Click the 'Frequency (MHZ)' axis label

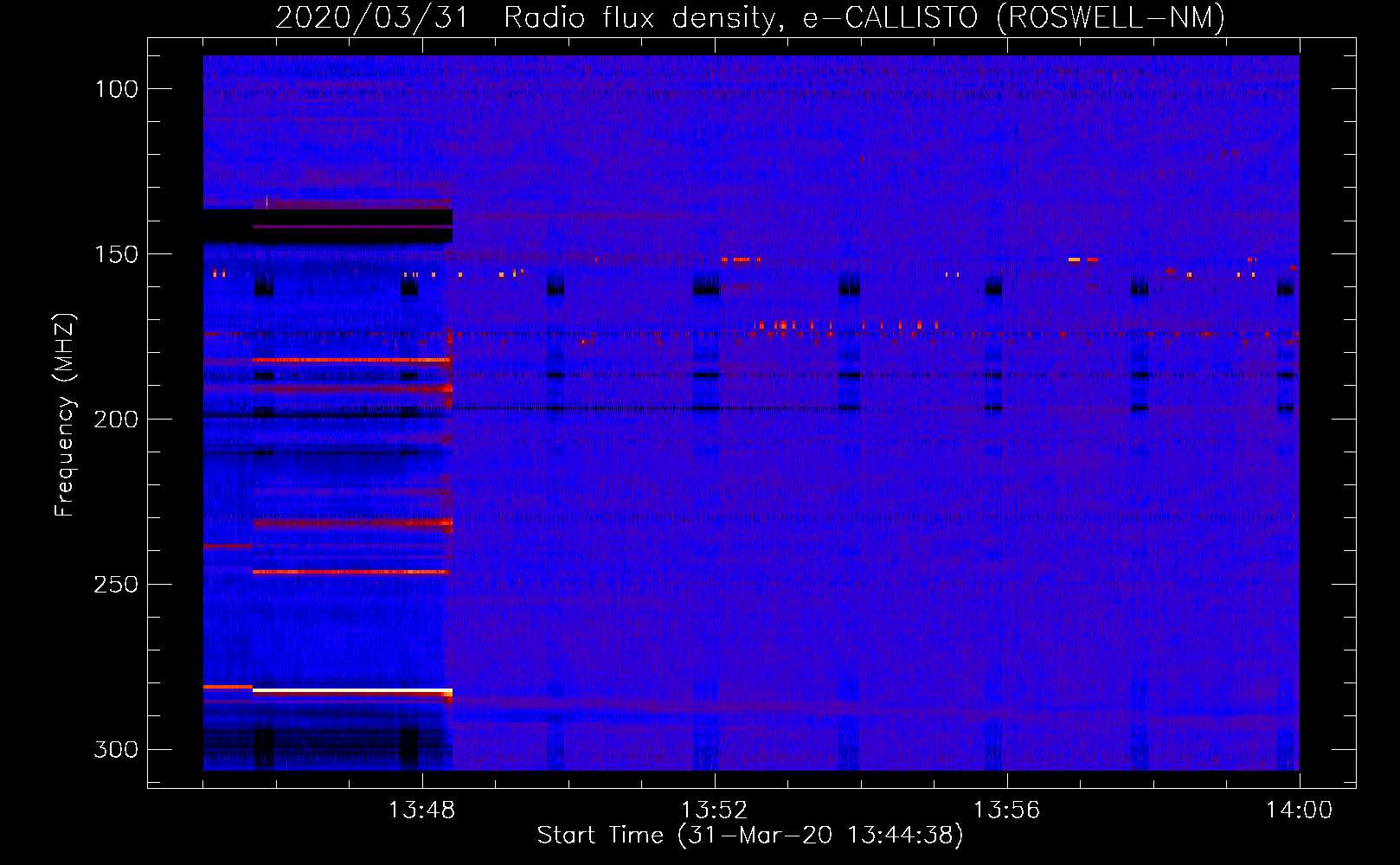coord(65,414)
